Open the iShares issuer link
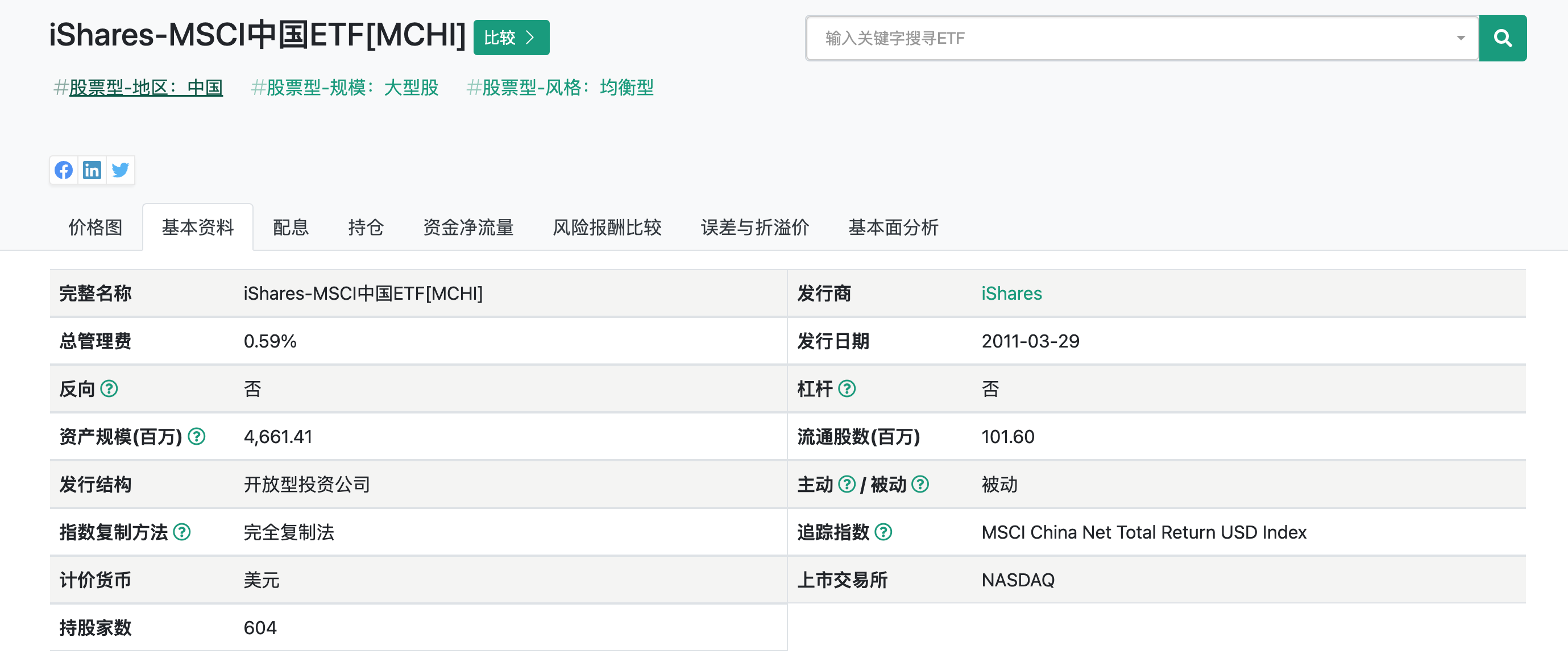Screen dimensions: 1568x670 coord(1011,293)
